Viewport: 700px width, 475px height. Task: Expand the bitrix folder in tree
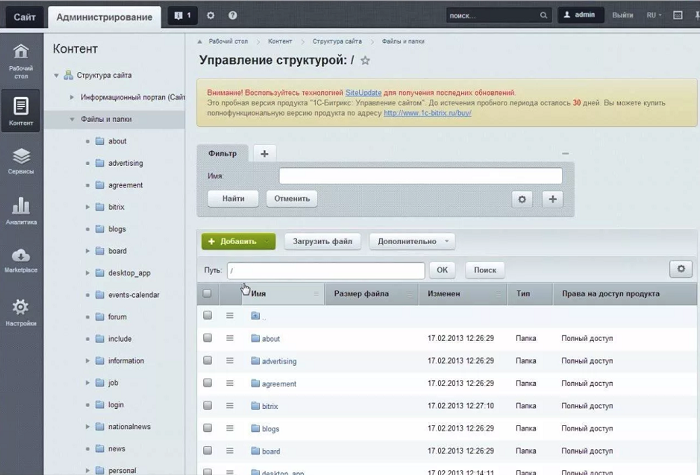(x=88, y=207)
